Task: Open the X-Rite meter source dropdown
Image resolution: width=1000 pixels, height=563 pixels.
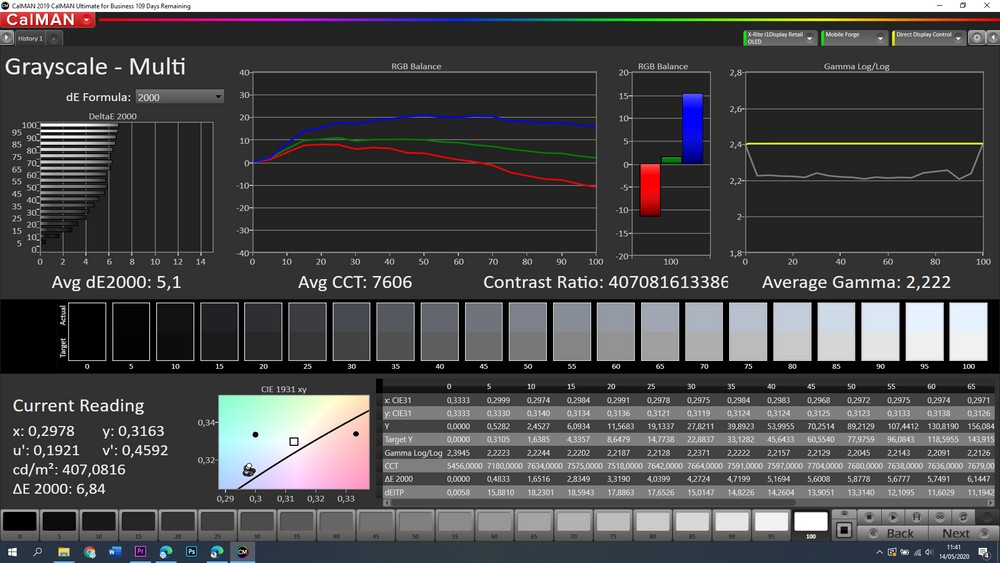Action: click(810, 38)
